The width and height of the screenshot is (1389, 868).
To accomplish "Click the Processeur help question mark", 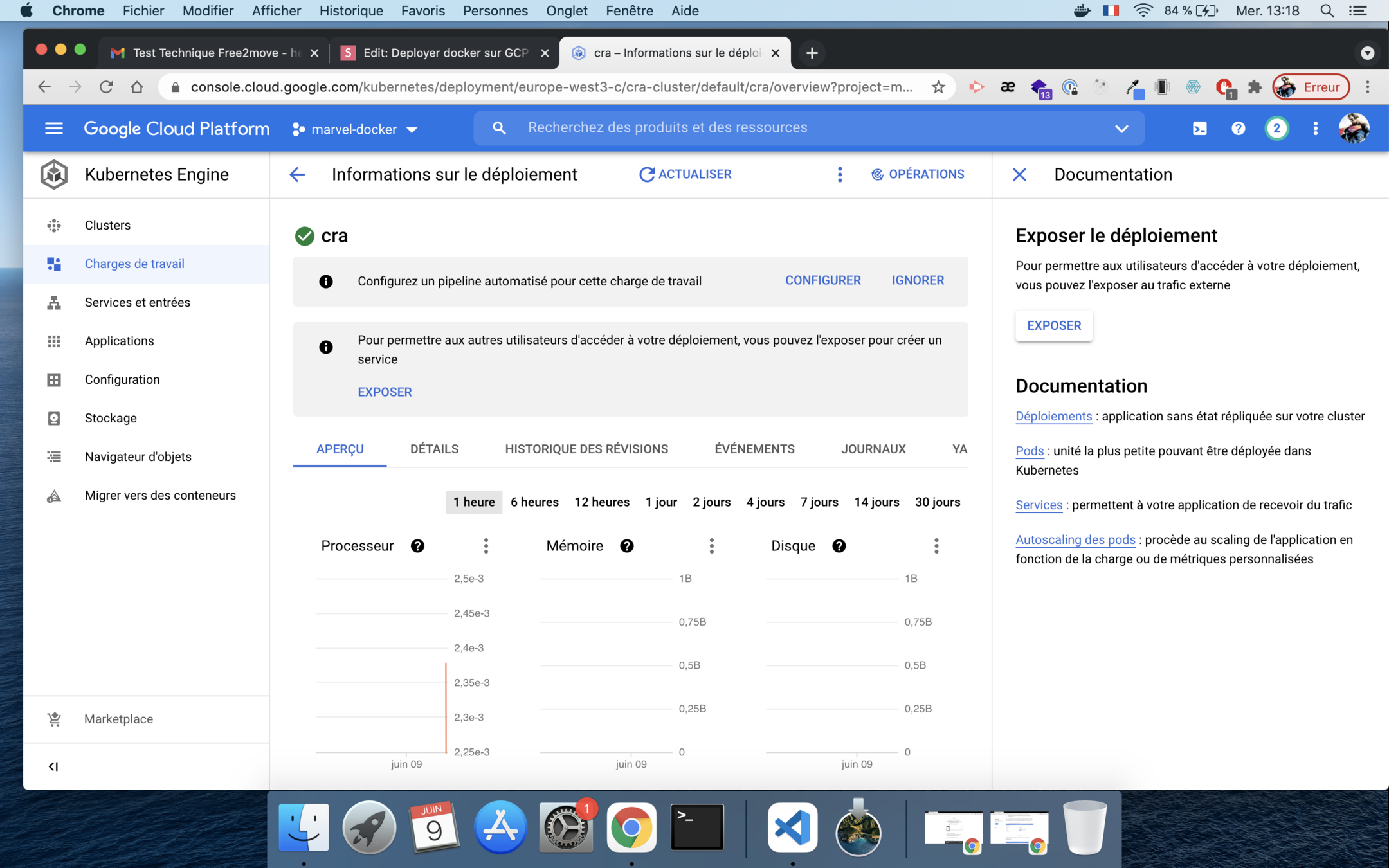I will [x=417, y=546].
